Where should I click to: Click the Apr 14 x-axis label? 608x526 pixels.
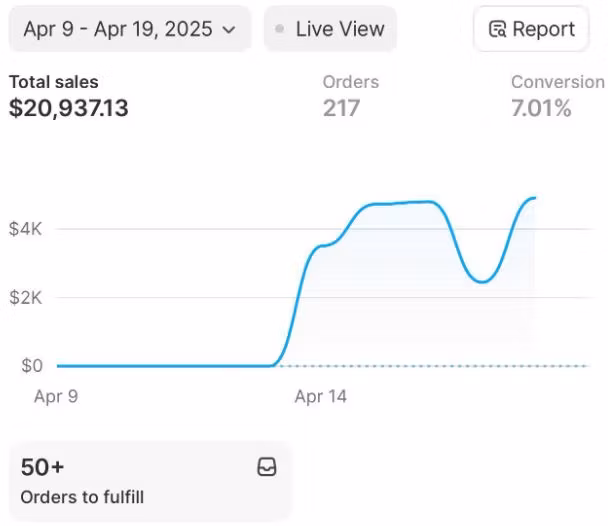coord(320,397)
